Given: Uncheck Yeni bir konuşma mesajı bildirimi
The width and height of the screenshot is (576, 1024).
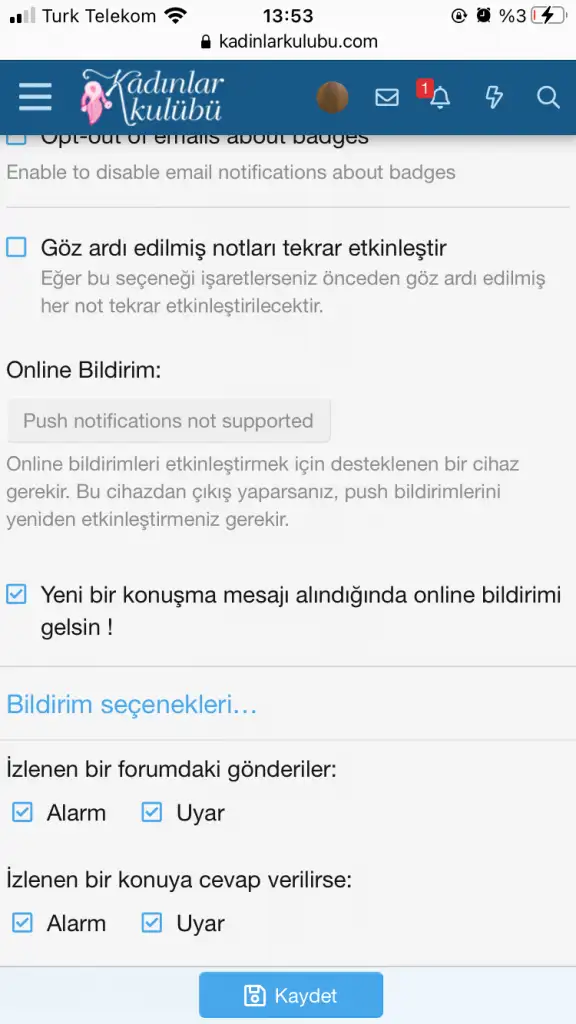Looking at the screenshot, I should (16, 594).
